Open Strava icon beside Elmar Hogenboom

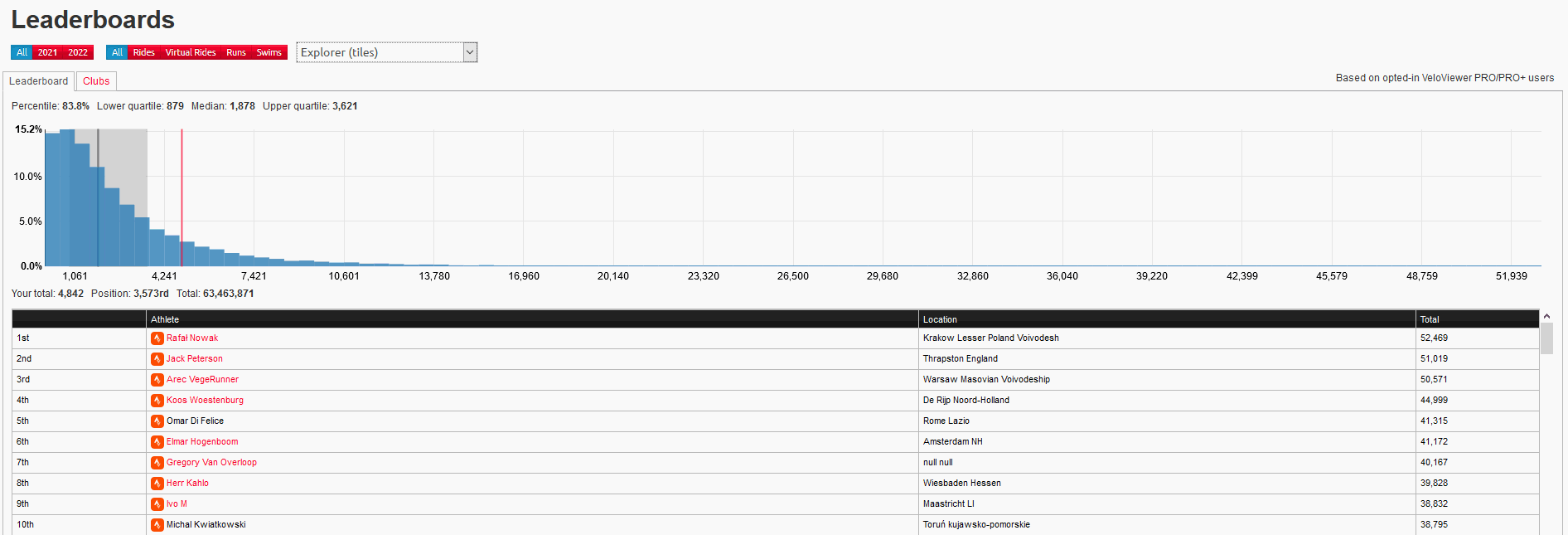tap(157, 442)
